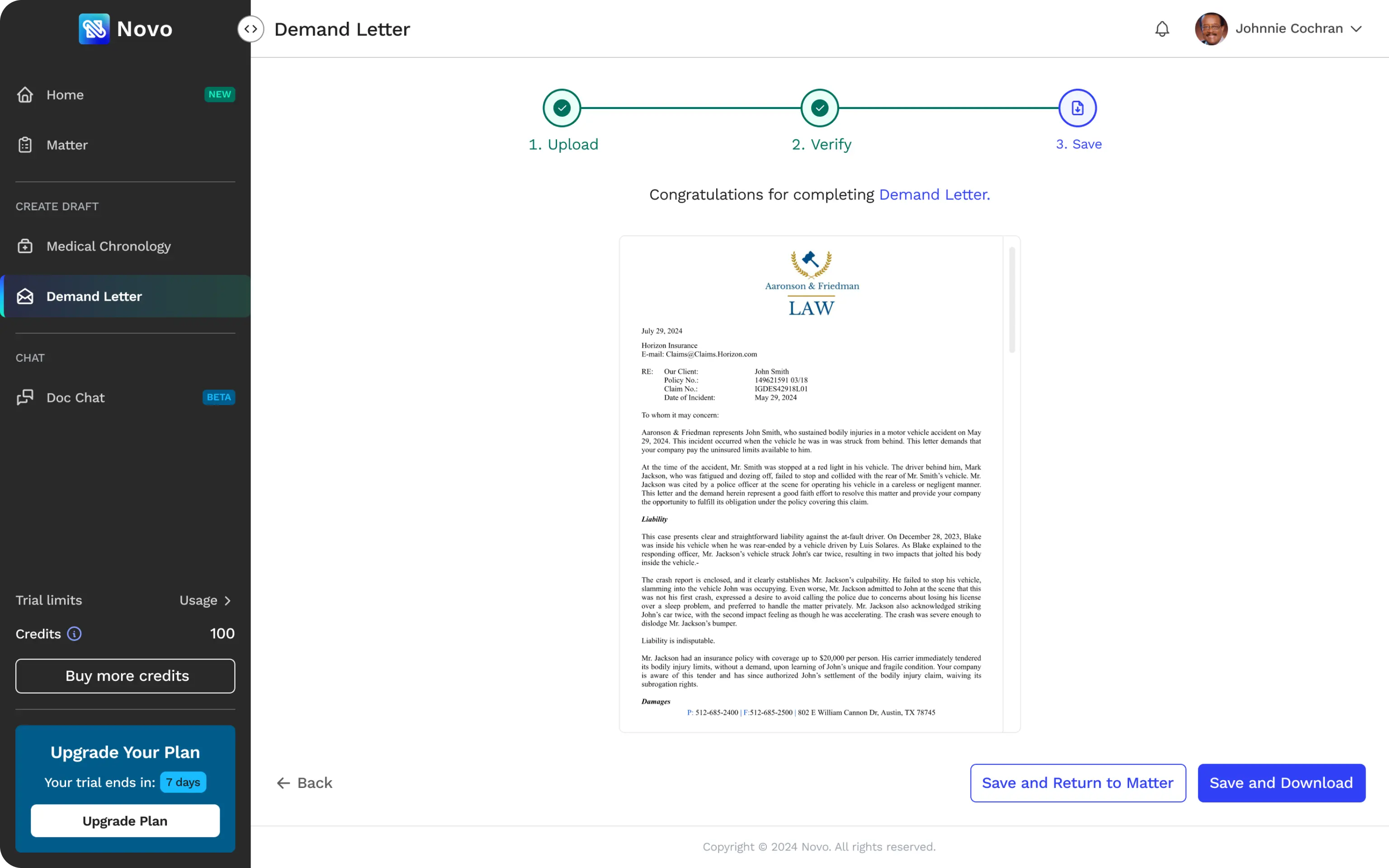Go to Medical Chronology draft
This screenshot has width=1389, height=868.
(109, 246)
